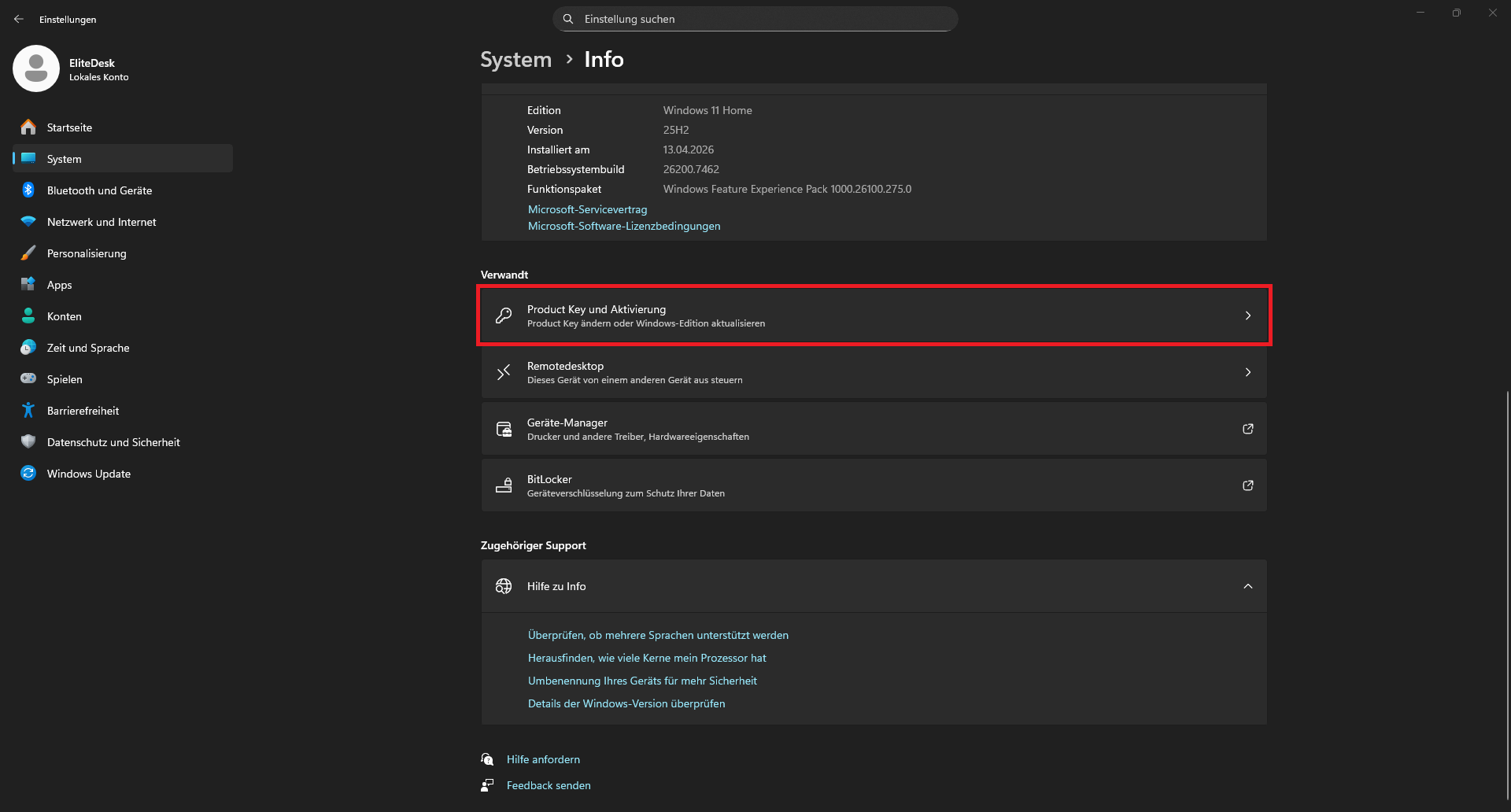Select Netzwerk und Internet
The height and width of the screenshot is (812, 1511).
coord(123,221)
